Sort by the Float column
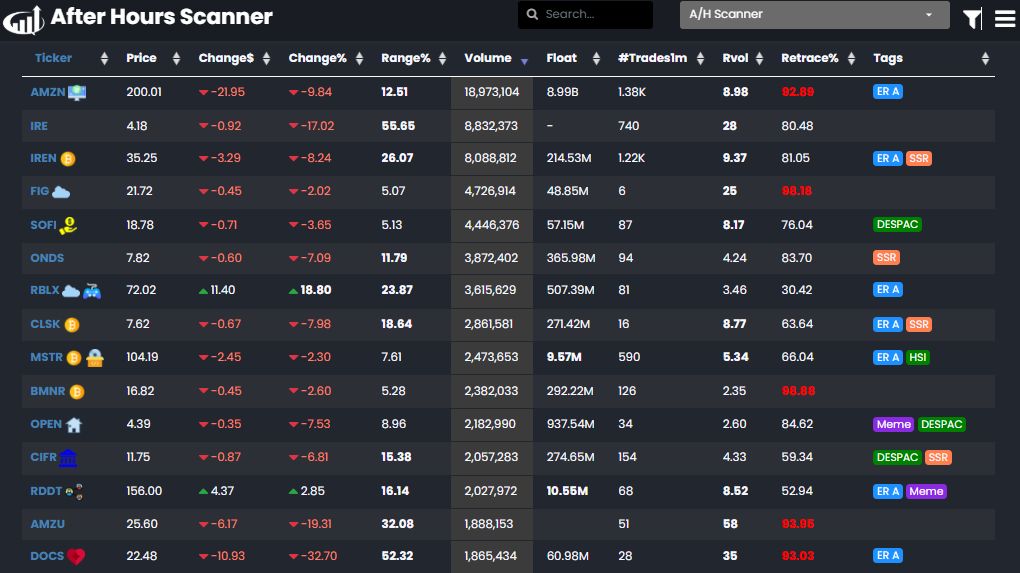 [x=596, y=59]
